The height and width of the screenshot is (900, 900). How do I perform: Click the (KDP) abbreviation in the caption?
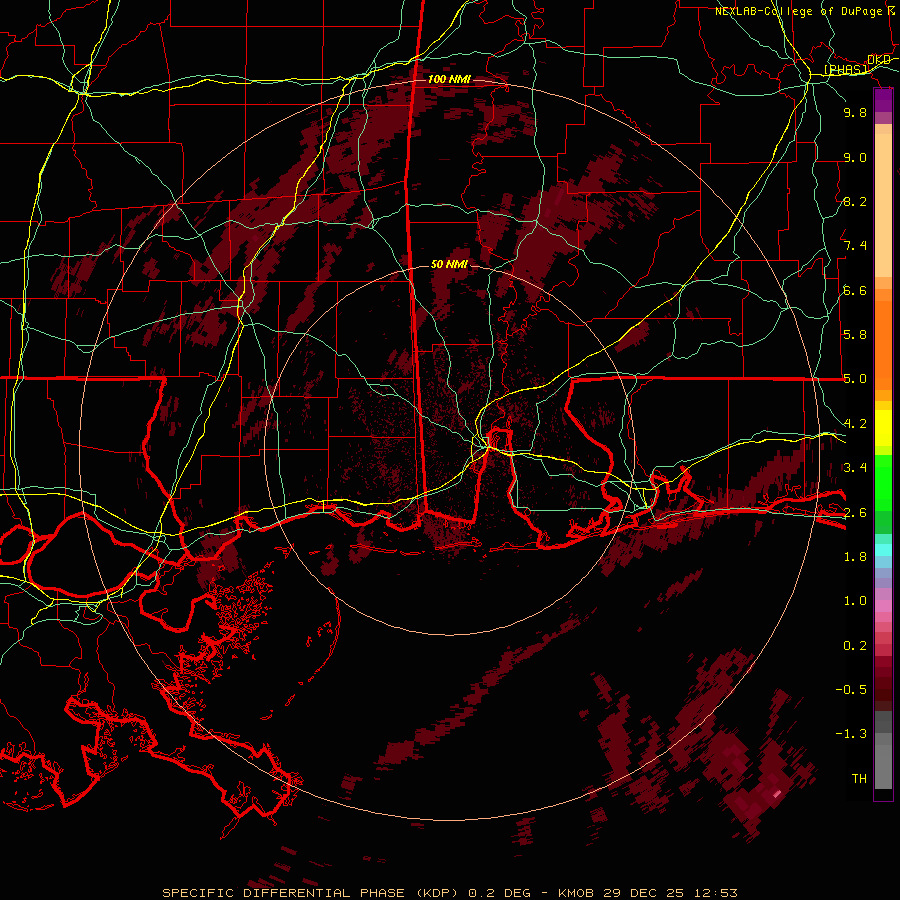click(x=437, y=893)
